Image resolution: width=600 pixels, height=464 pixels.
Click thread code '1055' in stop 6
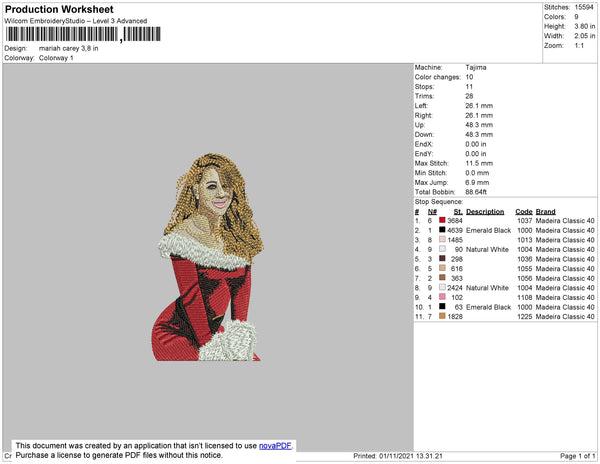tap(525, 269)
